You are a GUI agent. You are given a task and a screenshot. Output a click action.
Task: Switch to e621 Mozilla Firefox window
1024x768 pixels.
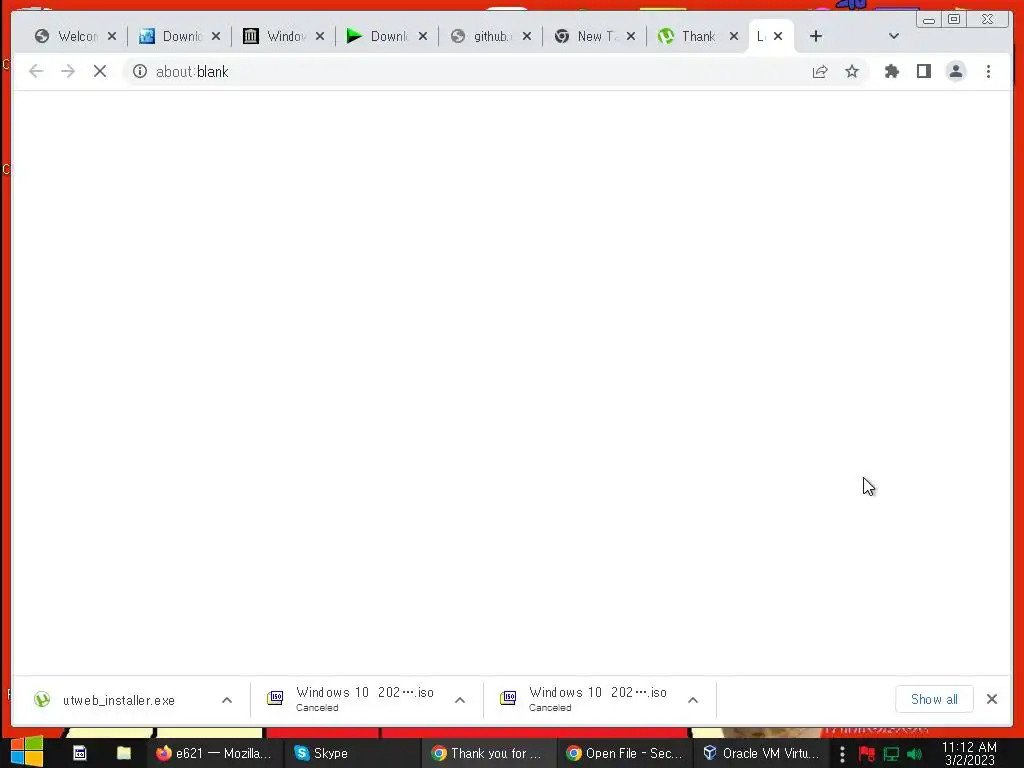[214, 753]
